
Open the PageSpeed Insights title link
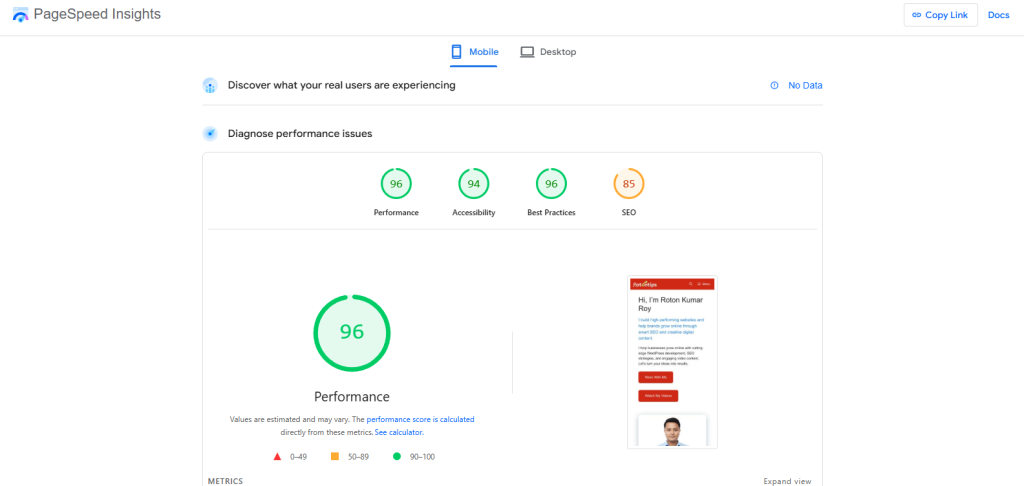[x=97, y=14]
